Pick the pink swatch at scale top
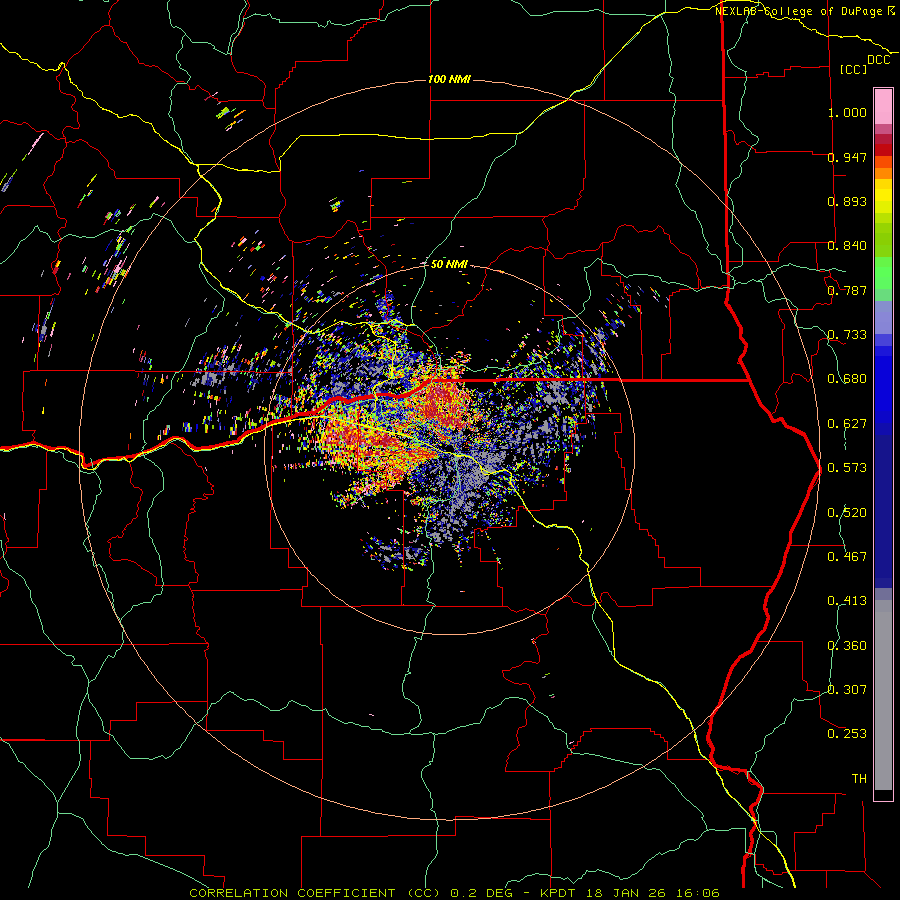The height and width of the screenshot is (900, 900). click(x=883, y=107)
